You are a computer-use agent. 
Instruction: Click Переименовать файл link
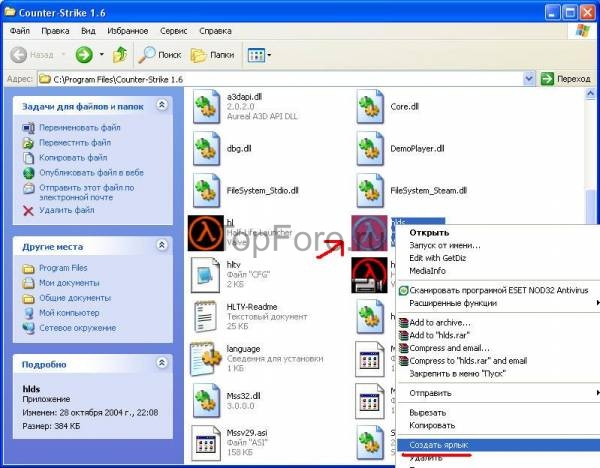coord(80,127)
